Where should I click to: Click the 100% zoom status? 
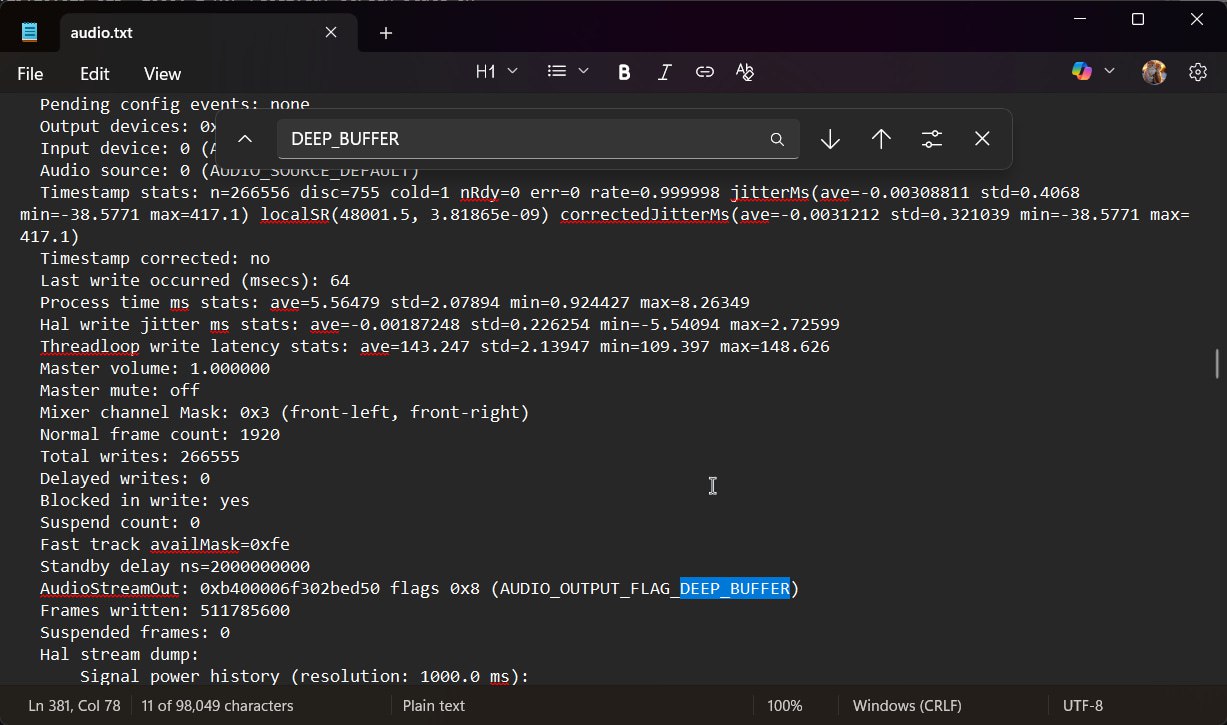[x=787, y=705]
